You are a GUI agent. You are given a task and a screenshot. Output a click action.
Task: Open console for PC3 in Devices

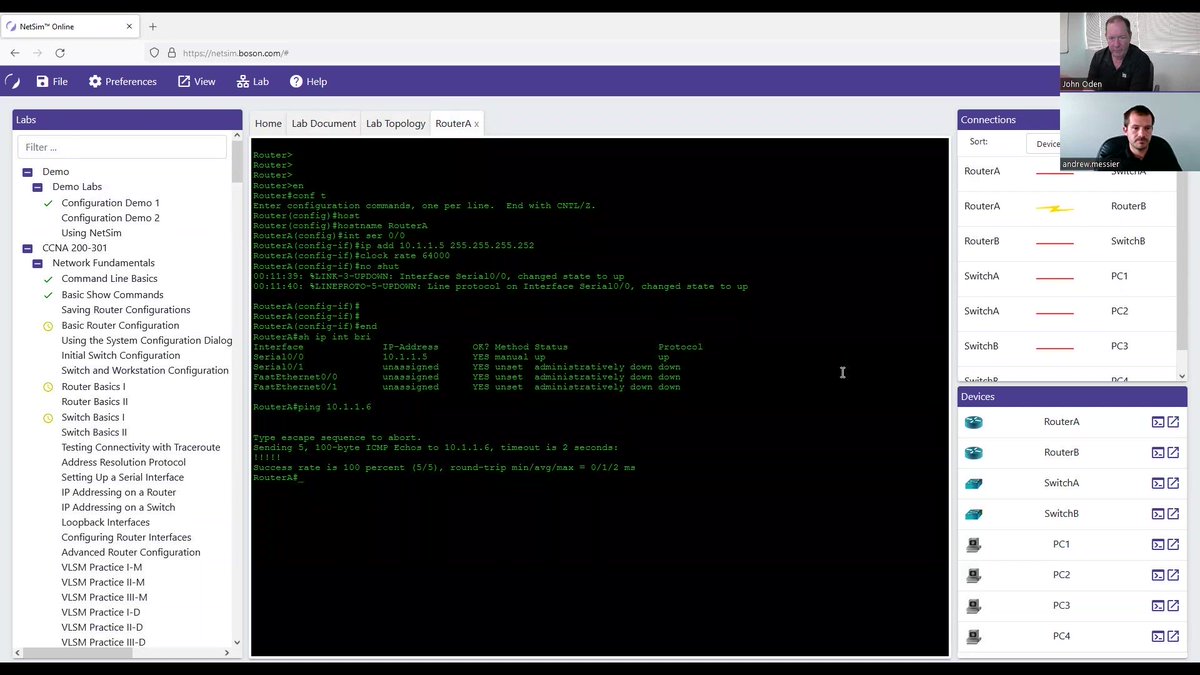[x=1158, y=606]
